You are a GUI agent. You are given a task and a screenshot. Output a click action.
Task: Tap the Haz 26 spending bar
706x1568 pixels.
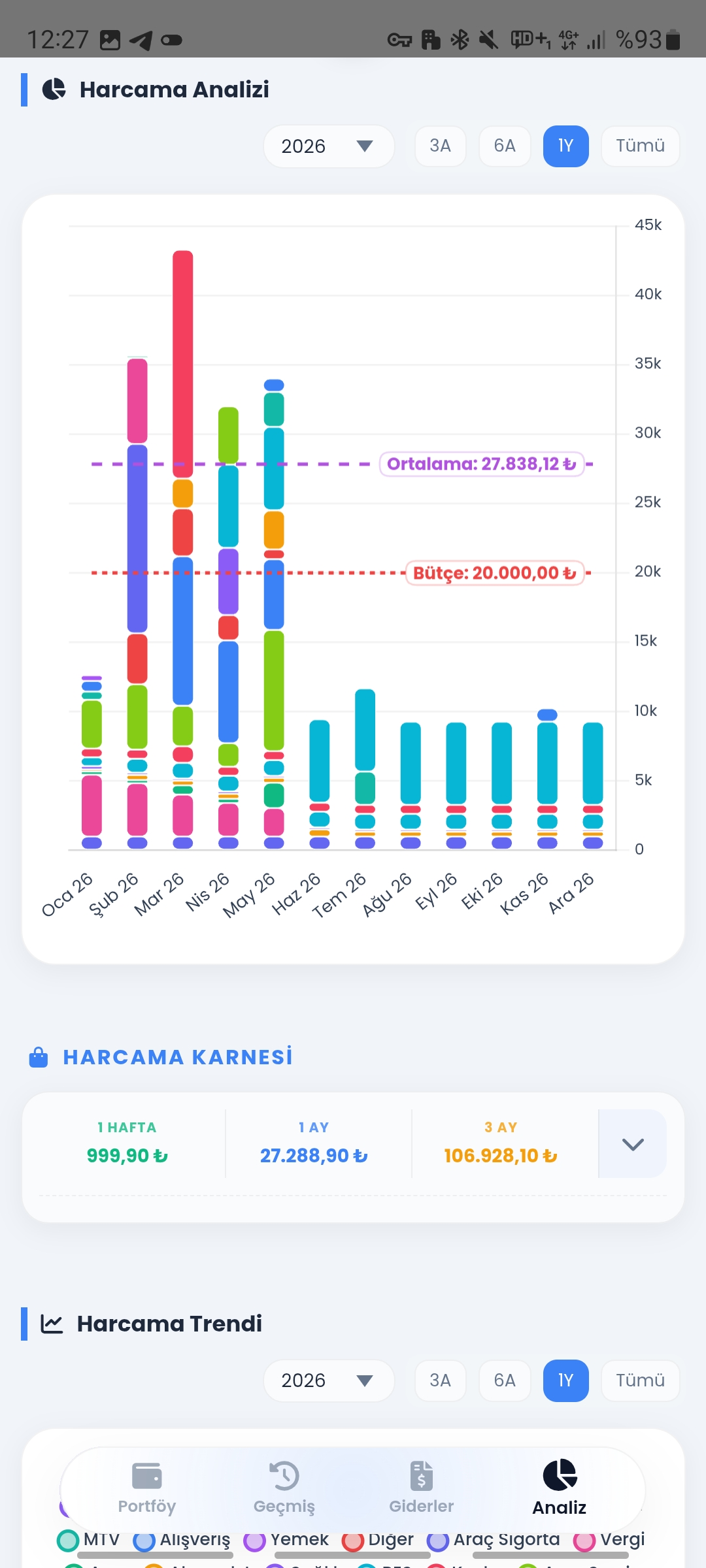click(x=320, y=785)
